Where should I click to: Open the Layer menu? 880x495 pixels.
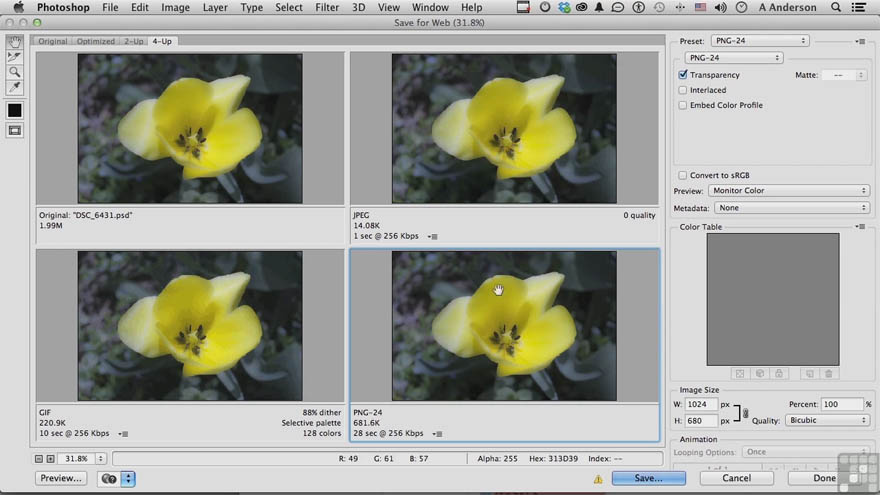215,7
